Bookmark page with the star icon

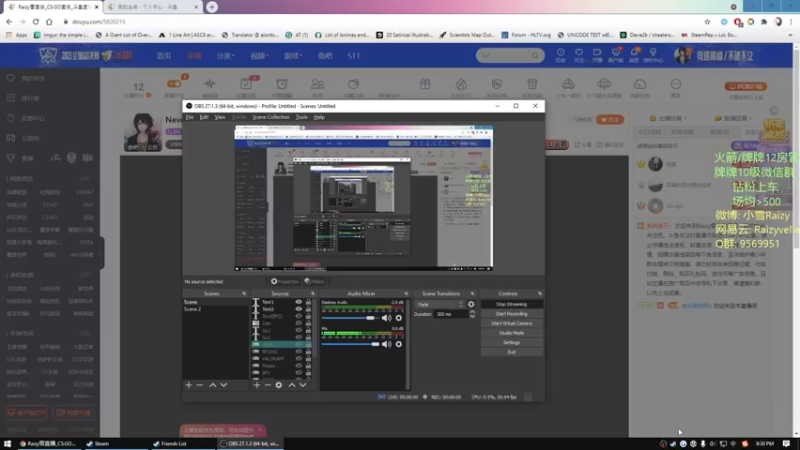707,22
